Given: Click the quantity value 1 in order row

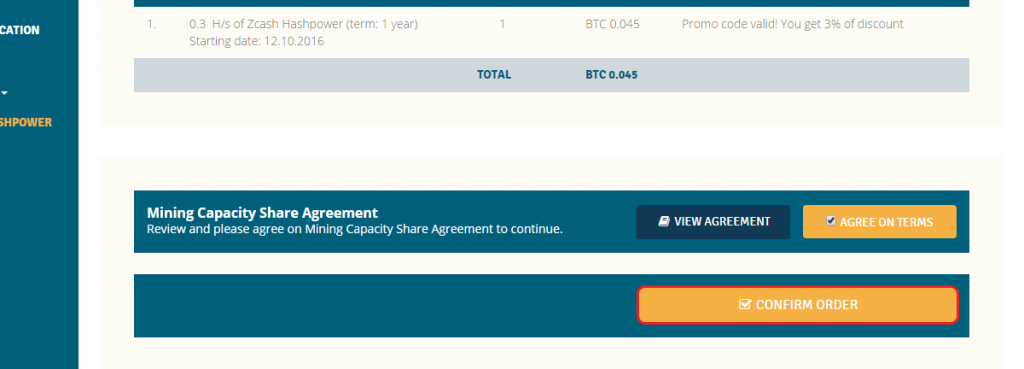Looking at the screenshot, I should tap(502, 24).
